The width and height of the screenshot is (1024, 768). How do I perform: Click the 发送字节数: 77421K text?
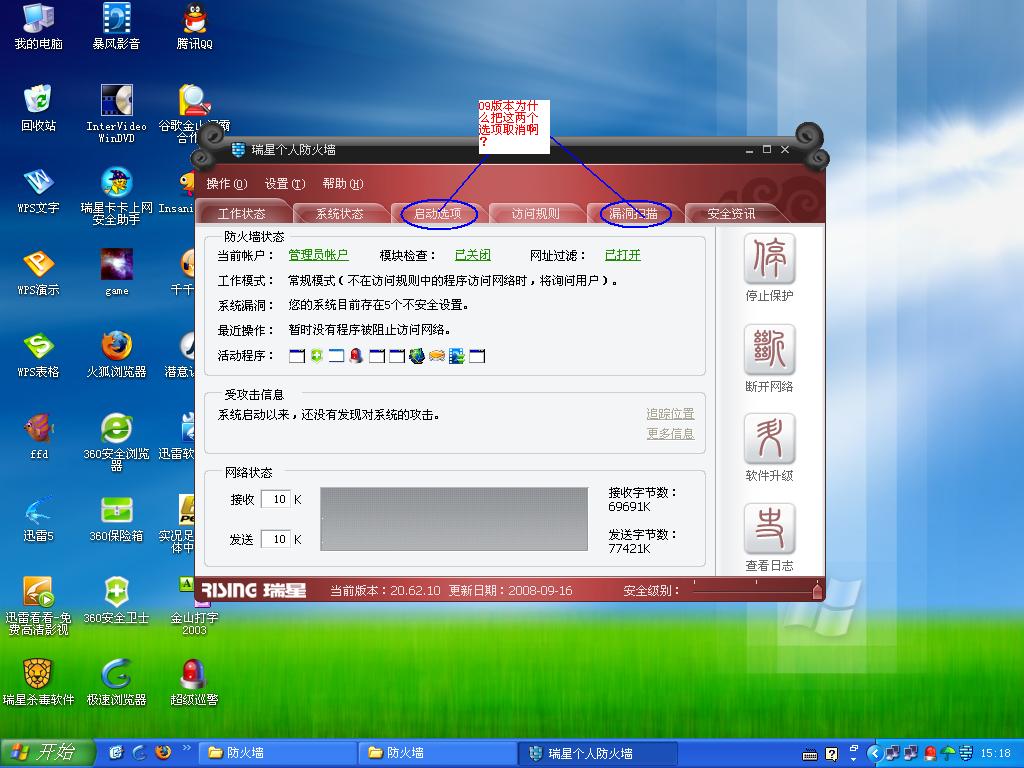643,541
